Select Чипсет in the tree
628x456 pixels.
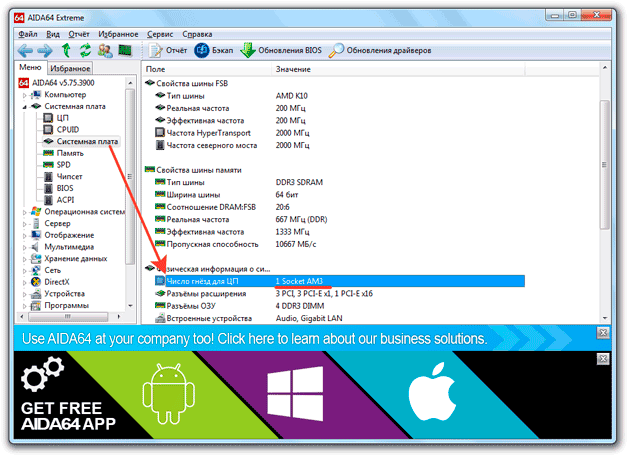[x=69, y=177]
